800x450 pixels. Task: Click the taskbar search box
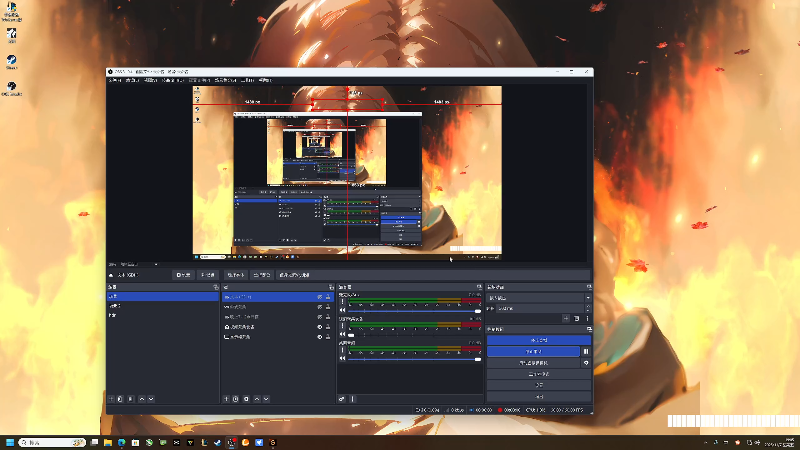coord(52,442)
